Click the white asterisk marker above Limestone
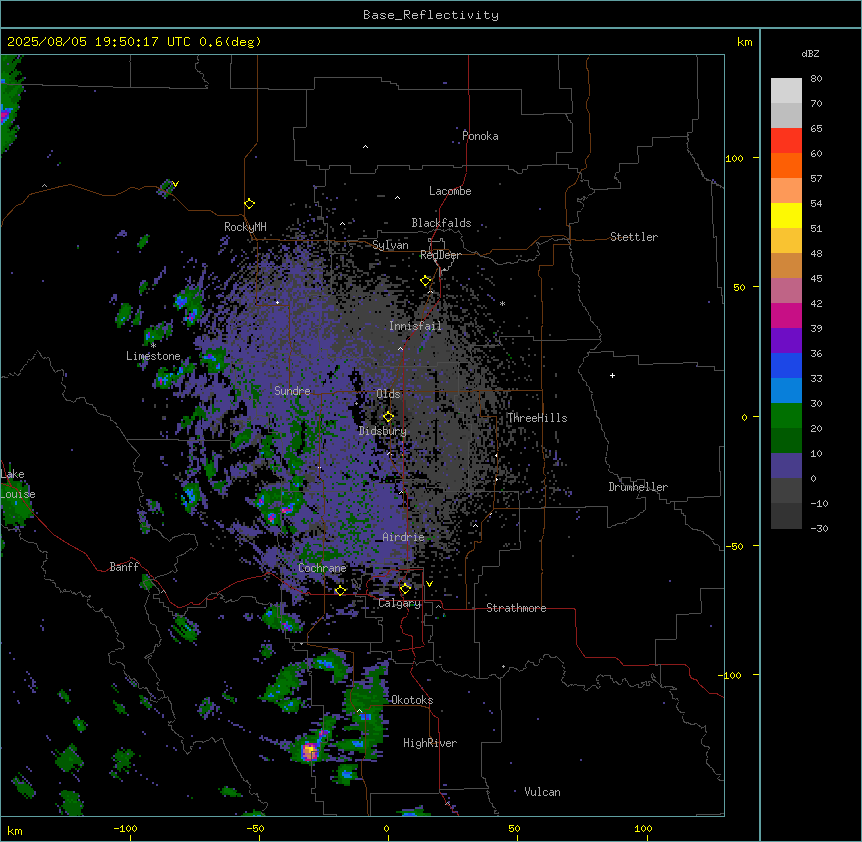862x842 pixels. tap(153, 346)
